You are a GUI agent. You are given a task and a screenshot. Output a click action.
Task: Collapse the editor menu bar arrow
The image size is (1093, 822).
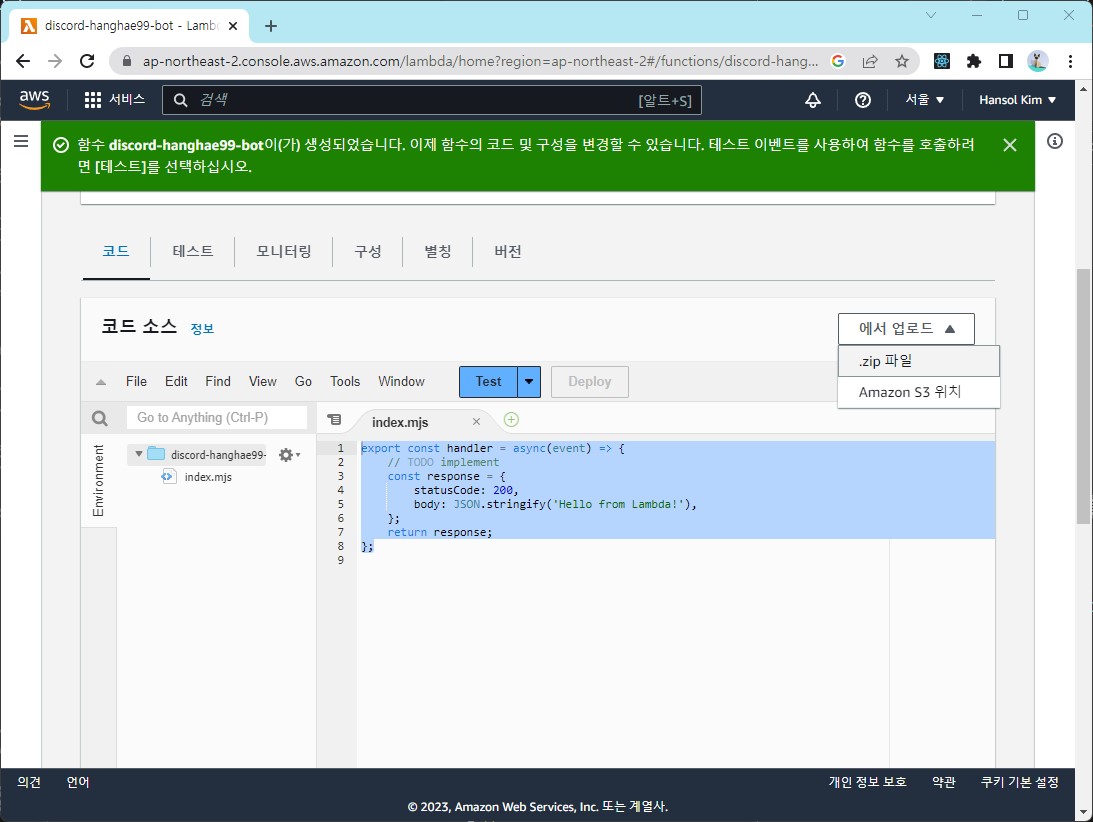(100, 381)
